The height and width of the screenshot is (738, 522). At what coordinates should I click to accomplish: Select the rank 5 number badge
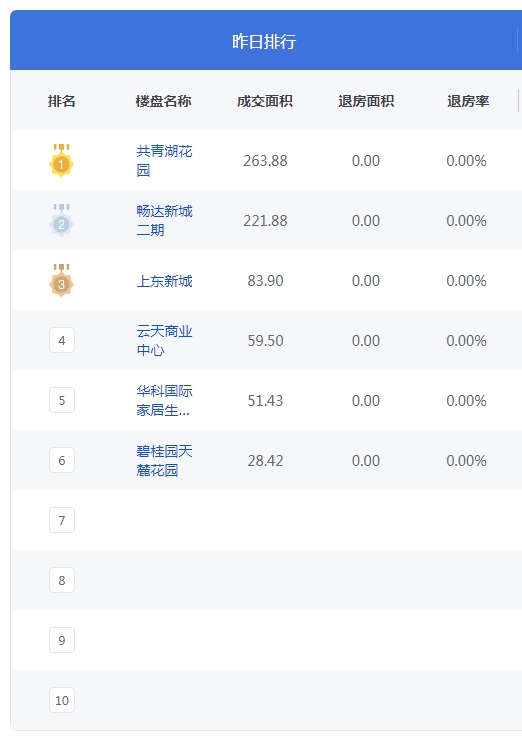pos(62,400)
